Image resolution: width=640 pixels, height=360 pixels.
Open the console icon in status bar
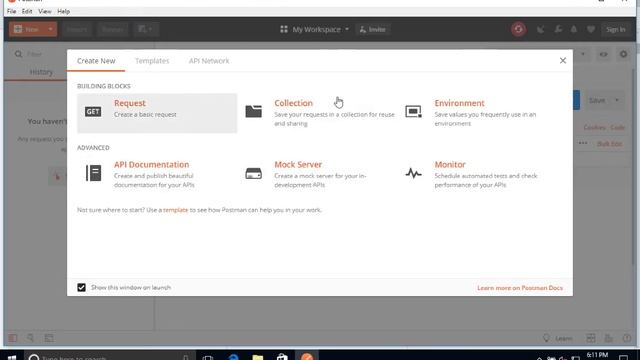tap(49, 338)
